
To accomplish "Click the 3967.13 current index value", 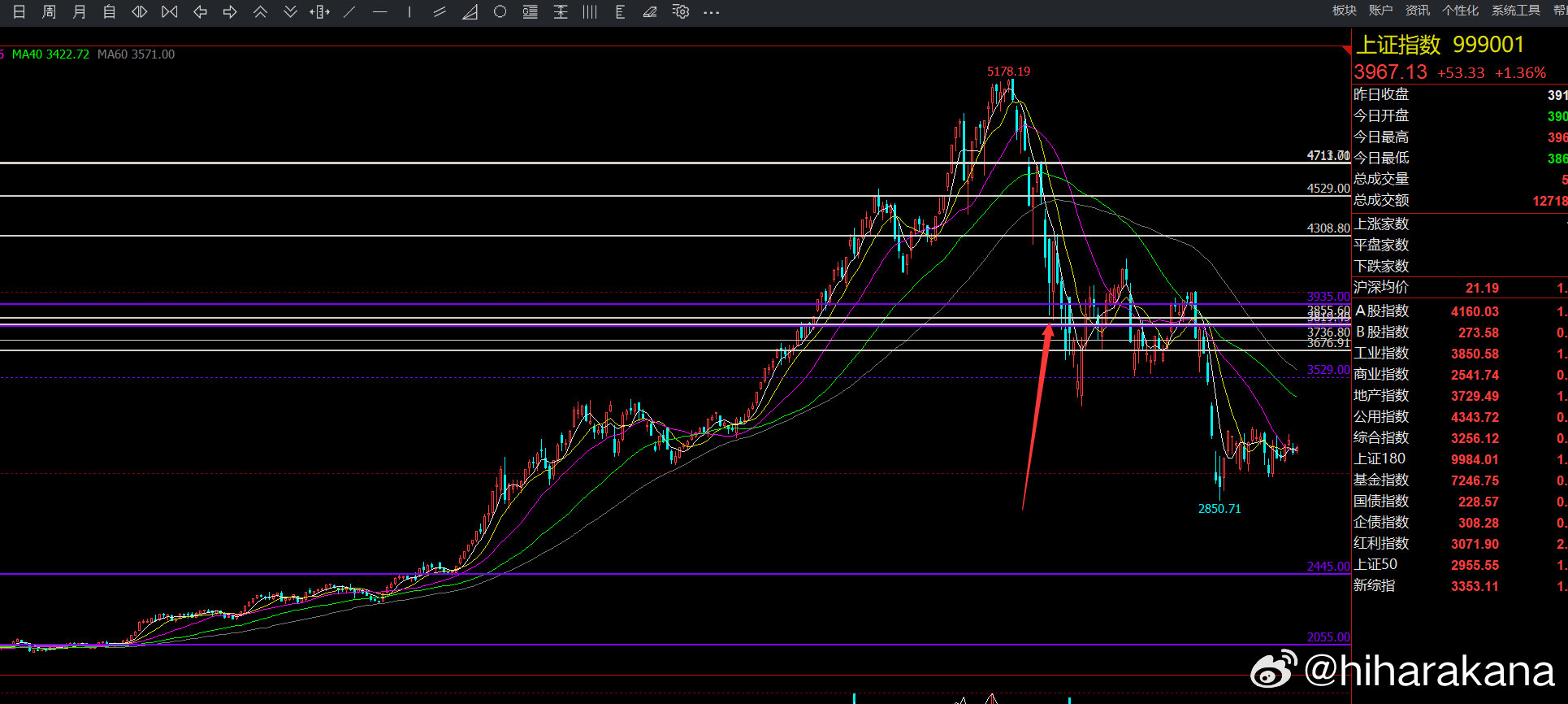I will pyautogui.click(x=1390, y=72).
